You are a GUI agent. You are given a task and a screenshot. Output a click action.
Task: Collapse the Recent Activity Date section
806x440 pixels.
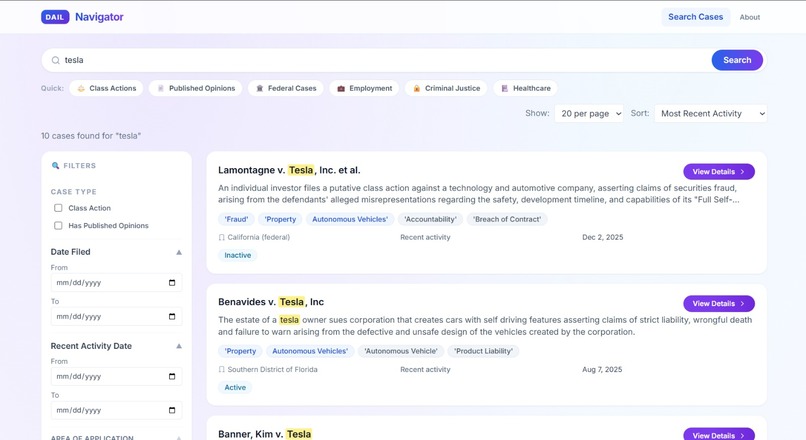[179, 346]
